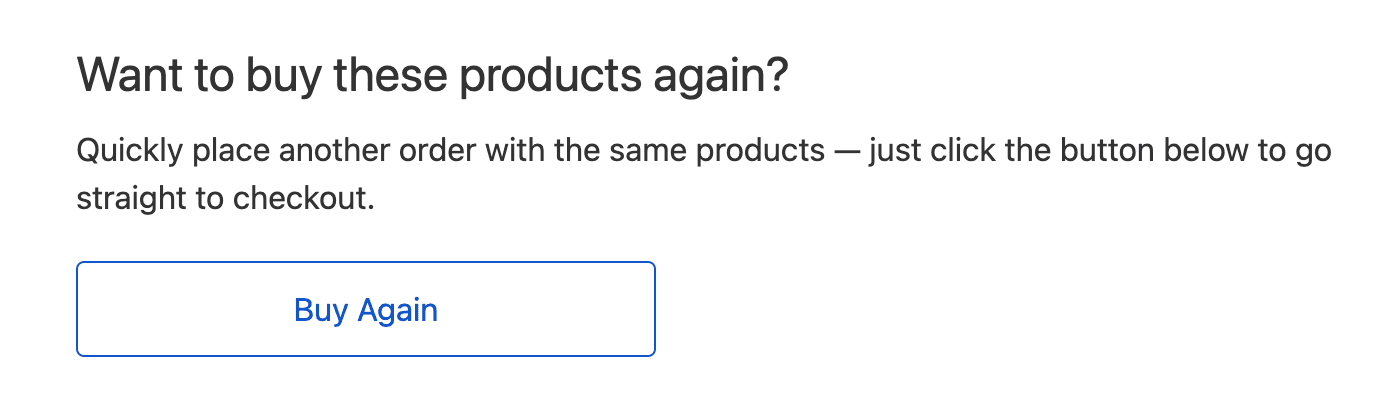
Task: Click the word 'go' in the description
Action: tap(1316, 154)
